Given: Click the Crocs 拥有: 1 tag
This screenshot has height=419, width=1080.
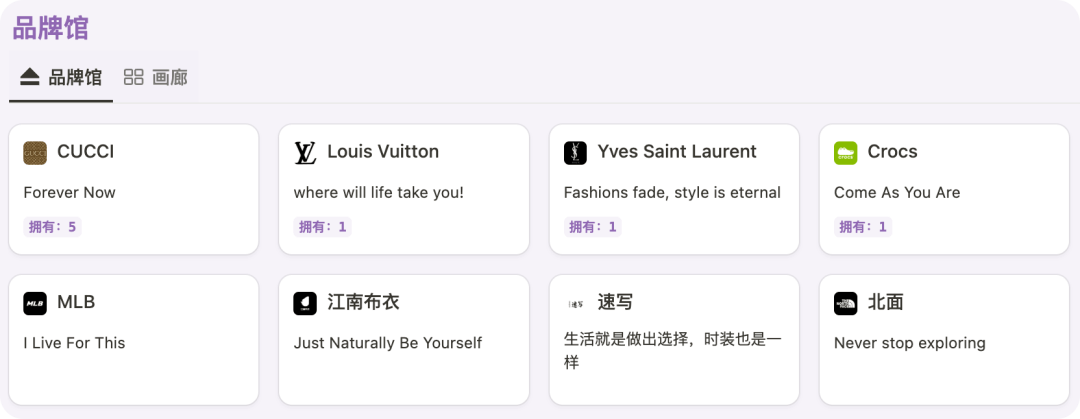Looking at the screenshot, I should coord(863,227).
